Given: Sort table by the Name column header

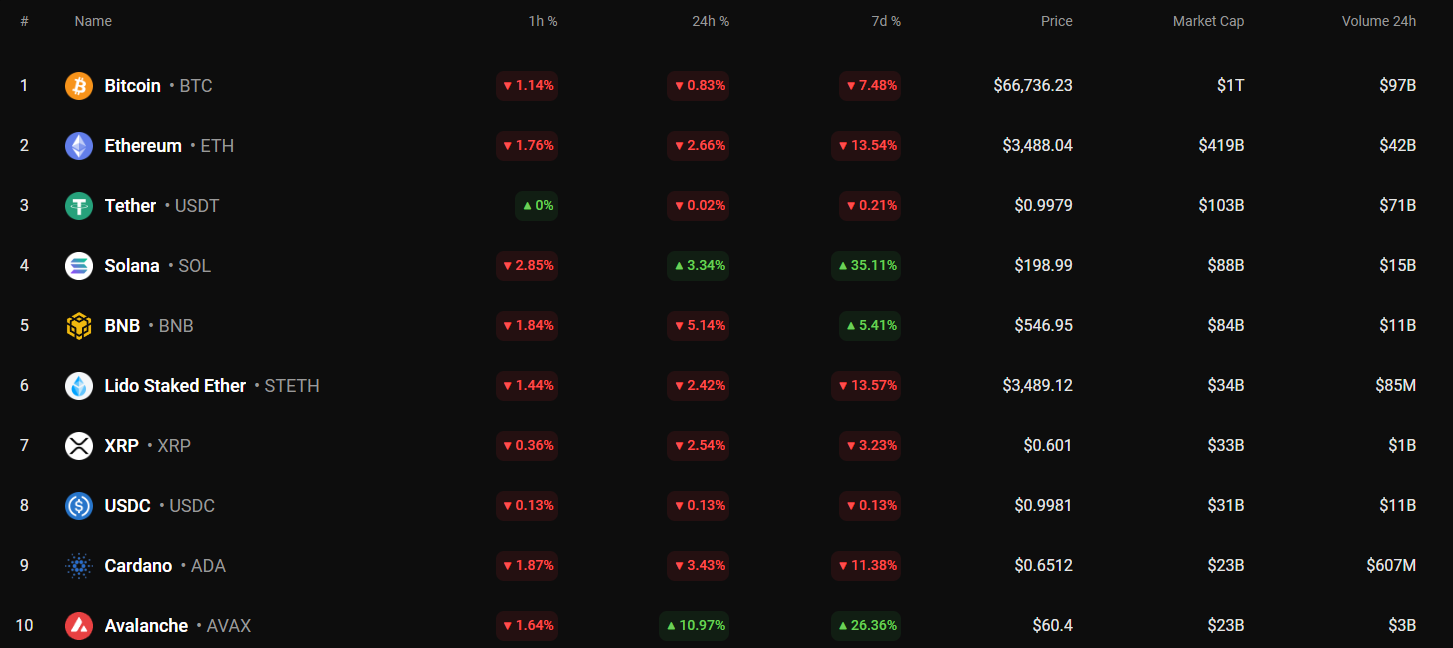Looking at the screenshot, I should (x=93, y=21).
